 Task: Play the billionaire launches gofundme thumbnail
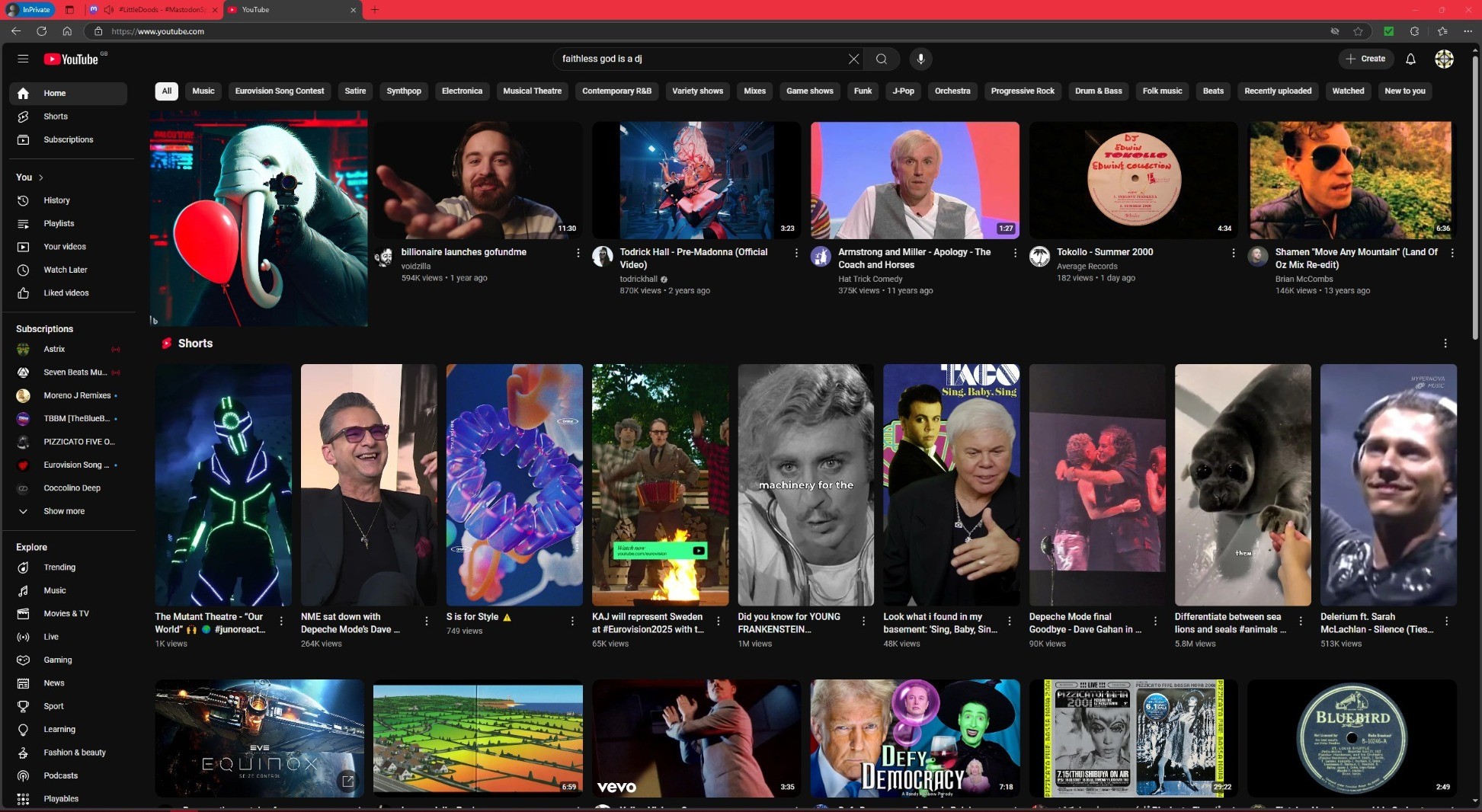[478, 181]
